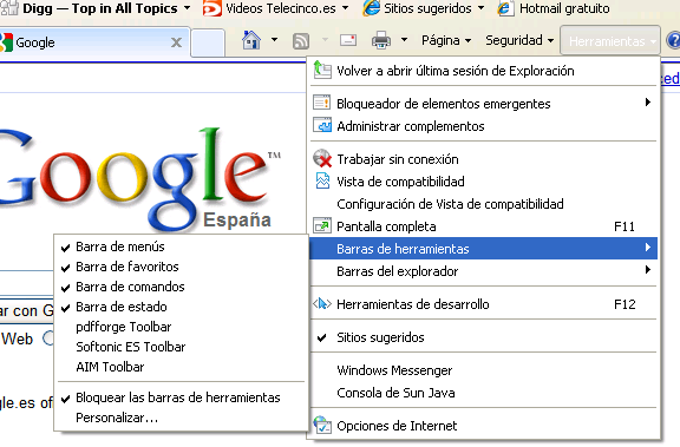Launch Windows Messenger from menu
Screen dimensions: 680x447
point(484,370)
